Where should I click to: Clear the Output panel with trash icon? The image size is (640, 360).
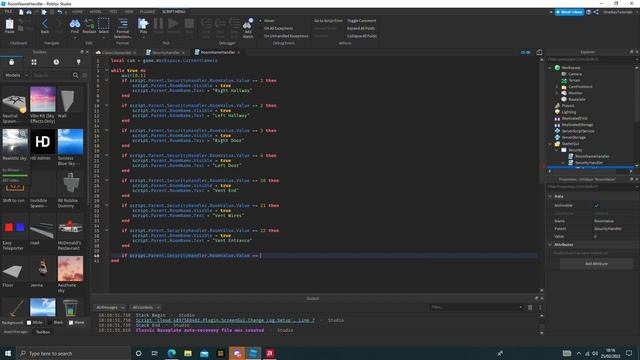(530, 307)
